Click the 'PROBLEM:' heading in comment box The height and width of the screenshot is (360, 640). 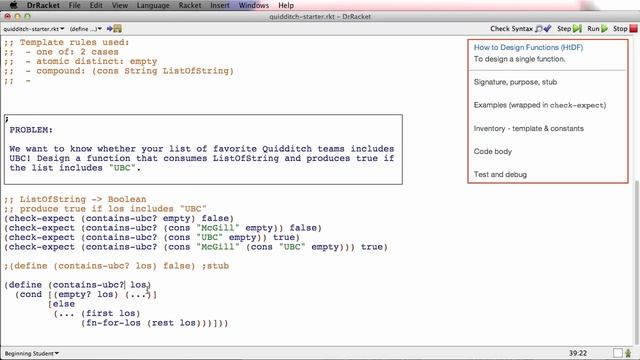click(31, 130)
